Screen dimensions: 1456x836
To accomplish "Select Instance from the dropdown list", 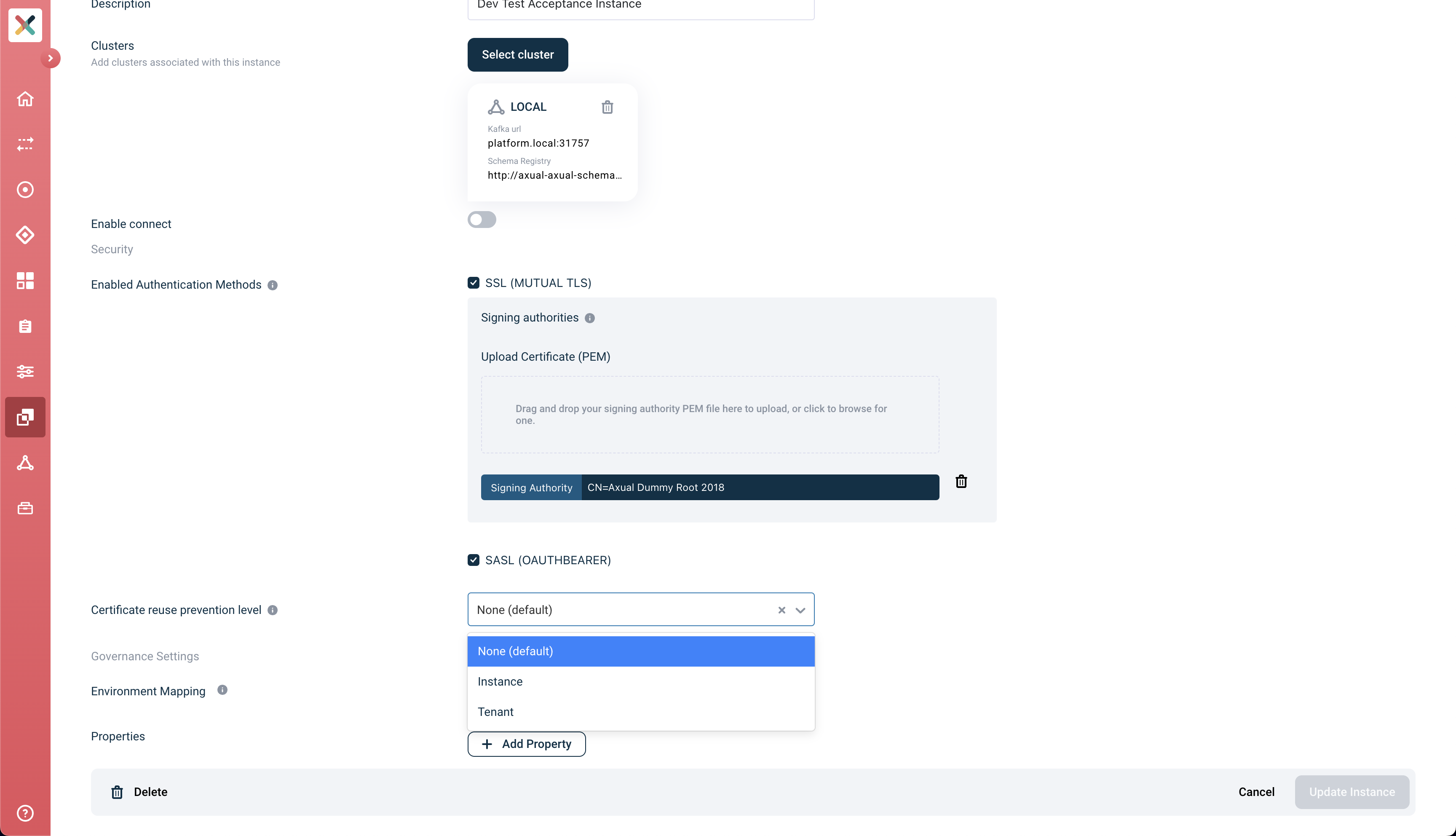I will (641, 681).
